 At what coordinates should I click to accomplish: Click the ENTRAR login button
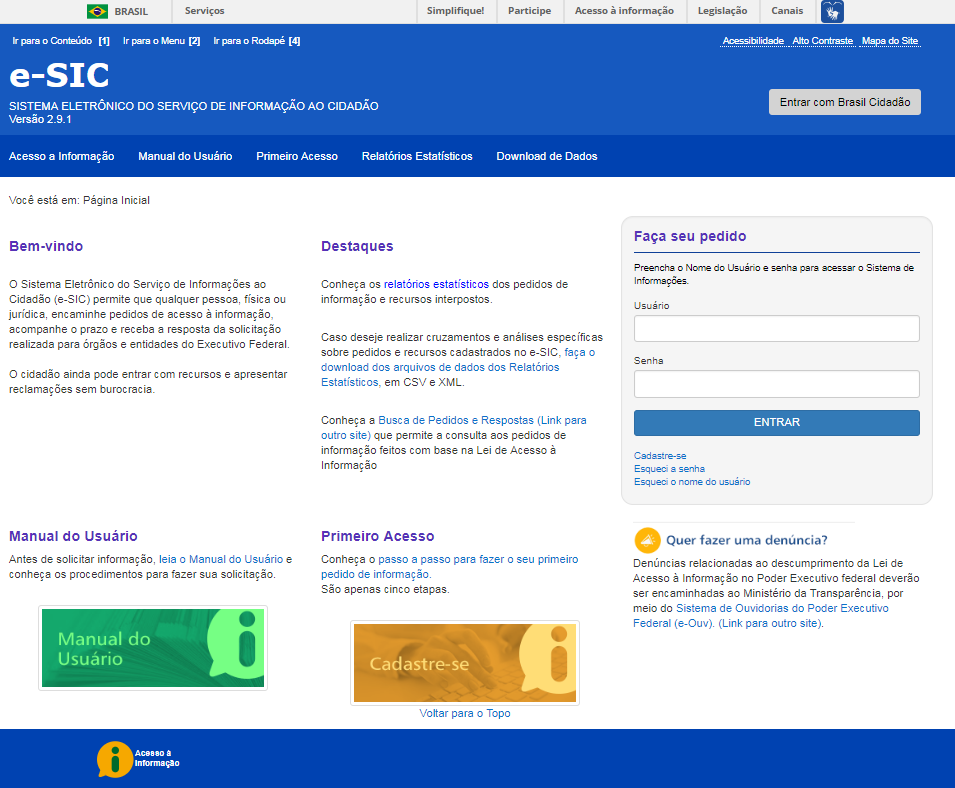coord(776,422)
